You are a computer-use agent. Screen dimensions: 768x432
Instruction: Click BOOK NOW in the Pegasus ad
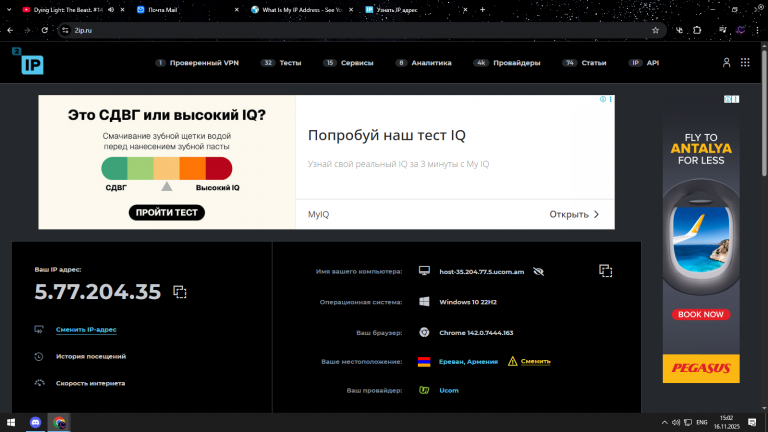(x=701, y=314)
